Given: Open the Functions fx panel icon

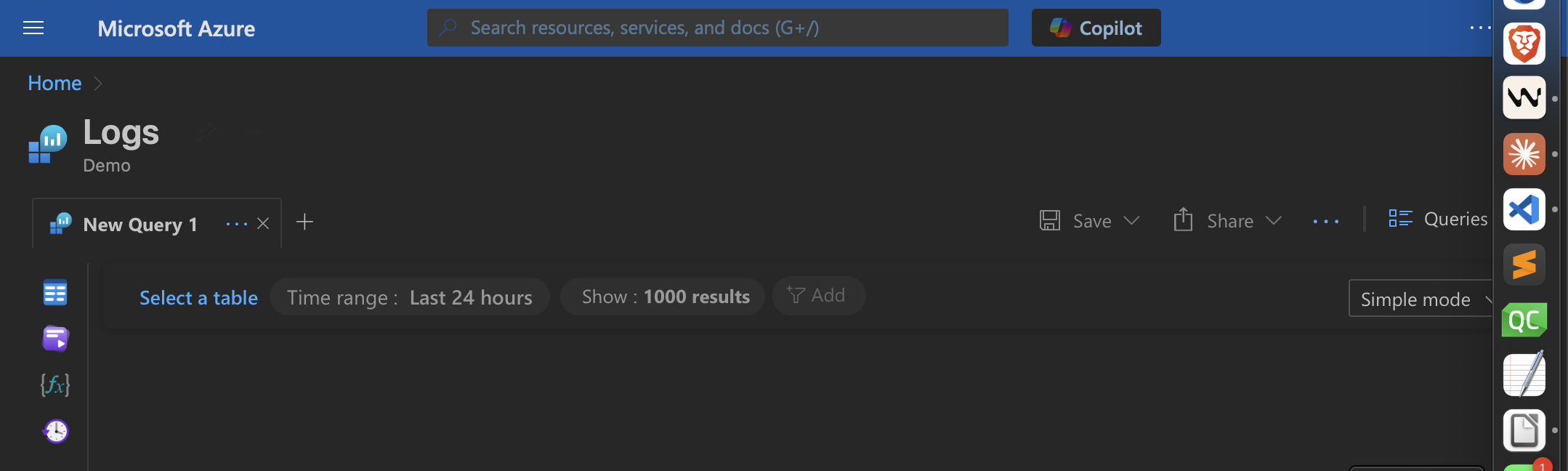Looking at the screenshot, I should pos(55,385).
